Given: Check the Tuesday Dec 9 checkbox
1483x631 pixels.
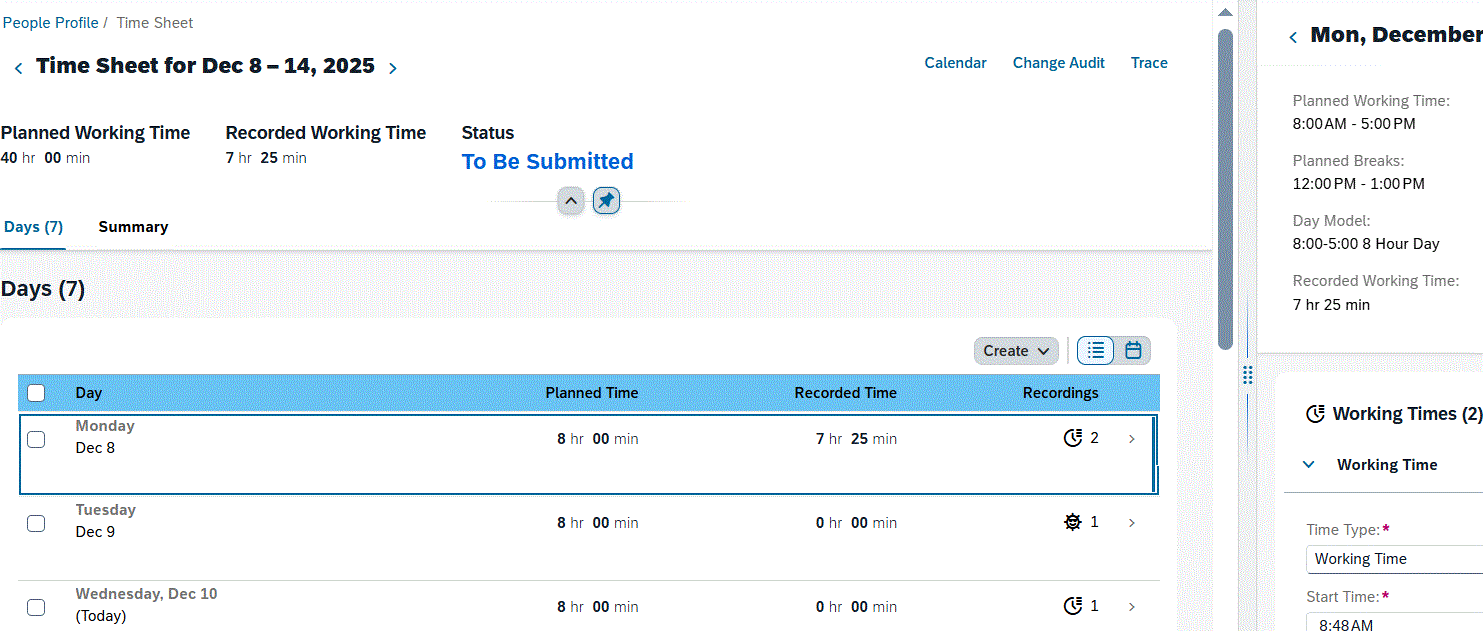Looking at the screenshot, I should [x=36, y=523].
